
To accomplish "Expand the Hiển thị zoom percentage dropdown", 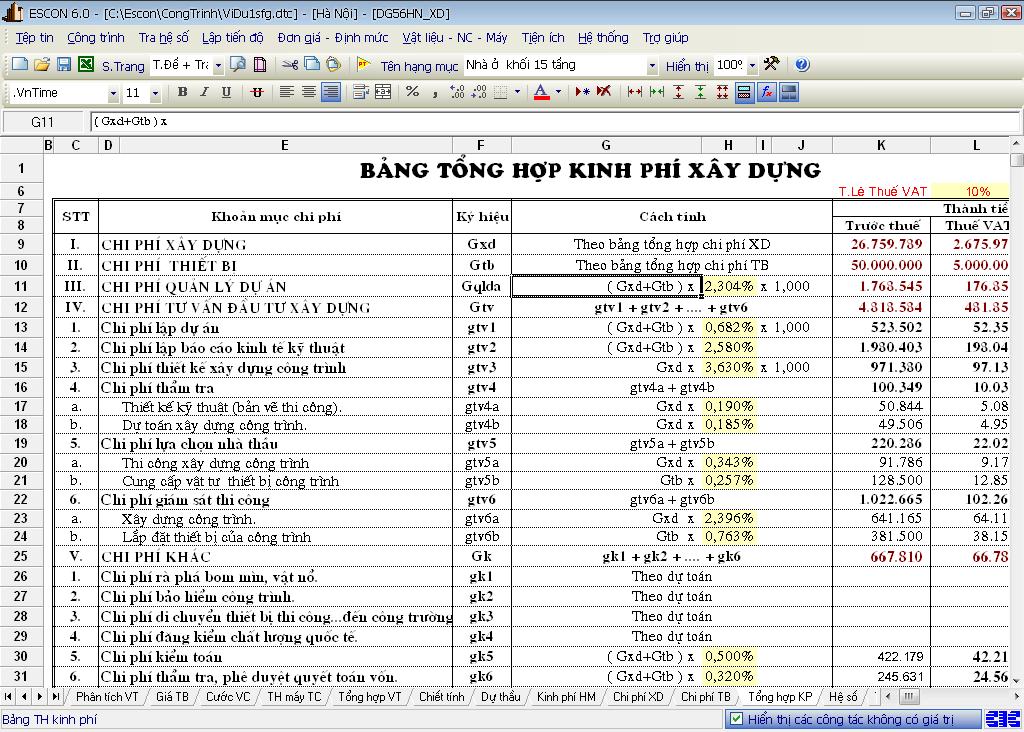I will coord(751,66).
